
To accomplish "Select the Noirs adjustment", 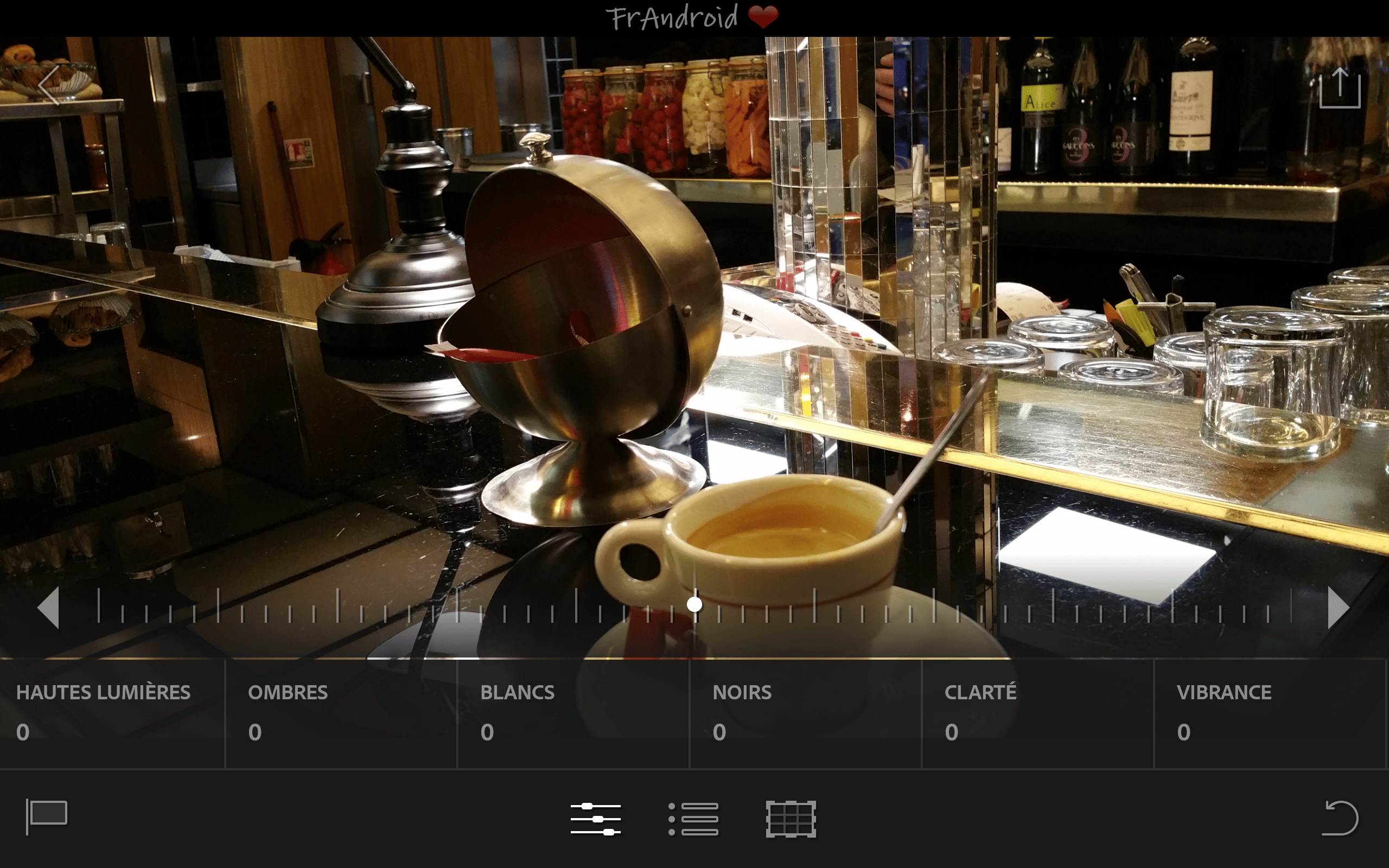I will 806,713.
